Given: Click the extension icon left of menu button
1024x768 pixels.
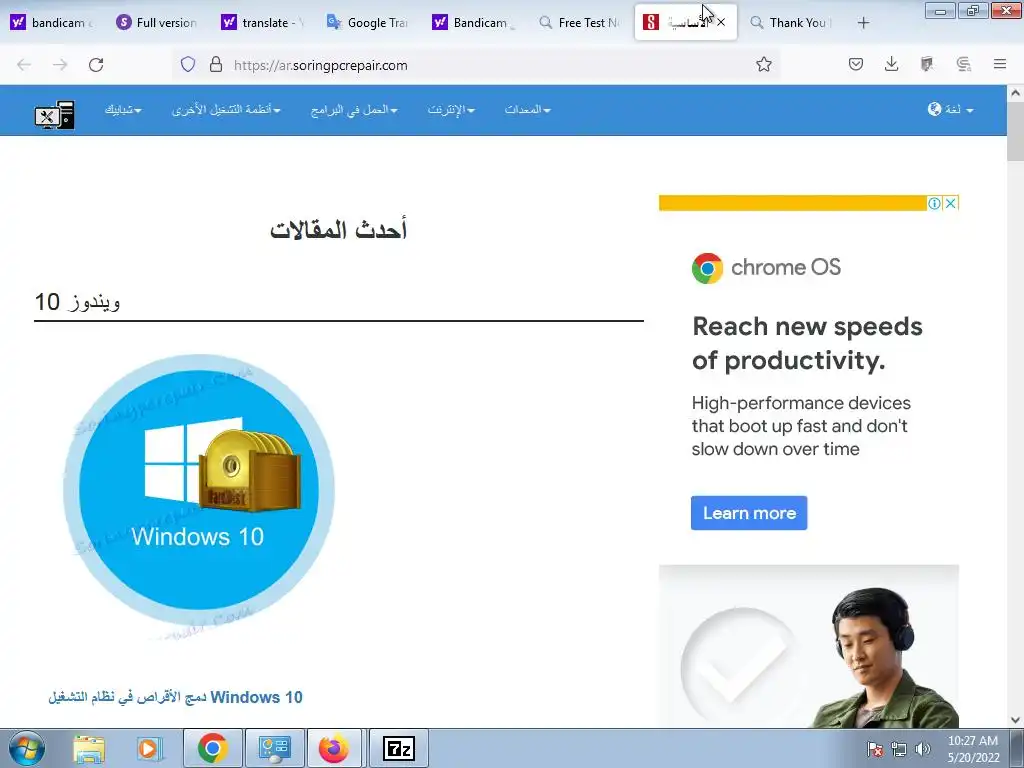Looking at the screenshot, I should 963,65.
